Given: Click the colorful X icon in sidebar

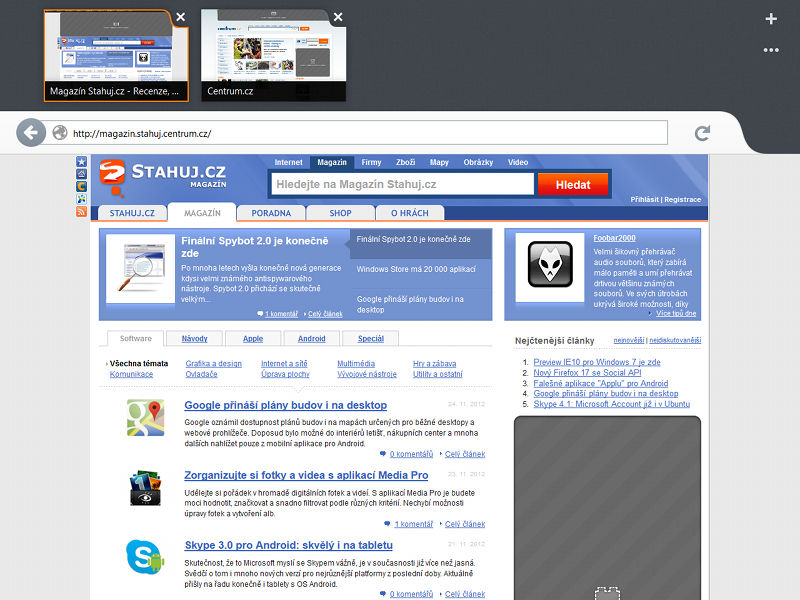Looking at the screenshot, I should point(81,199).
